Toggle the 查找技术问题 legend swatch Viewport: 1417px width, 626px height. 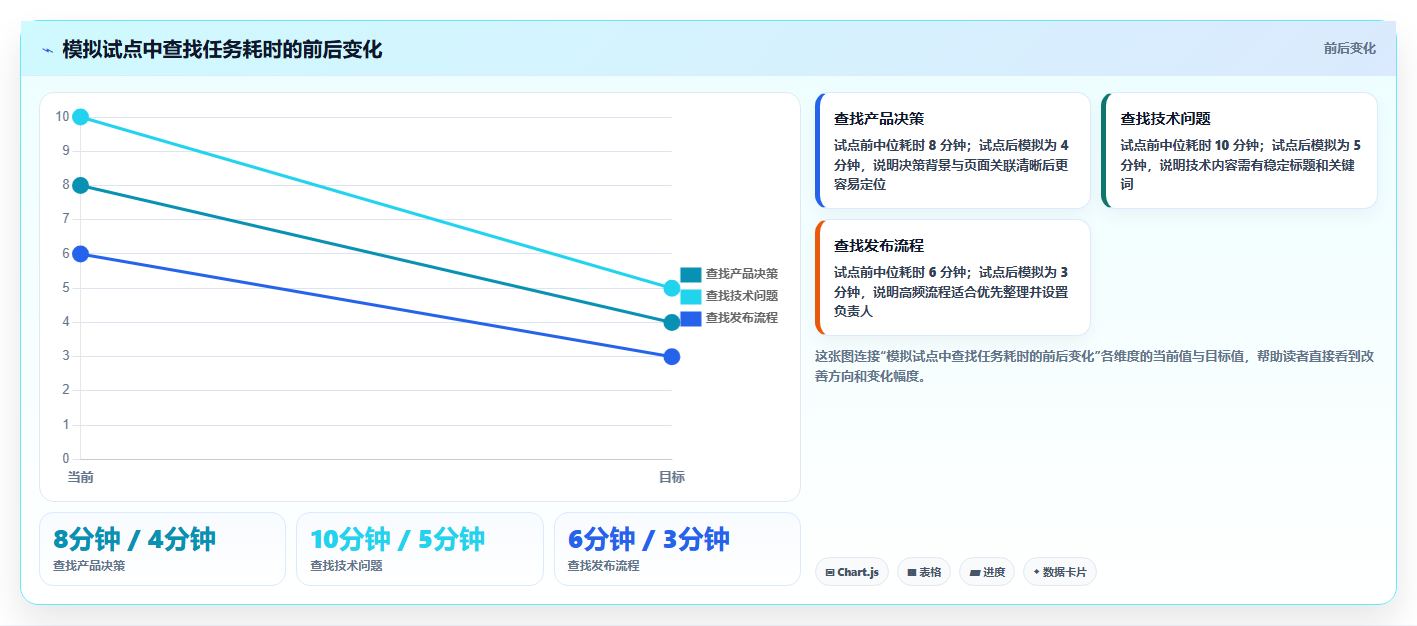(x=691, y=296)
